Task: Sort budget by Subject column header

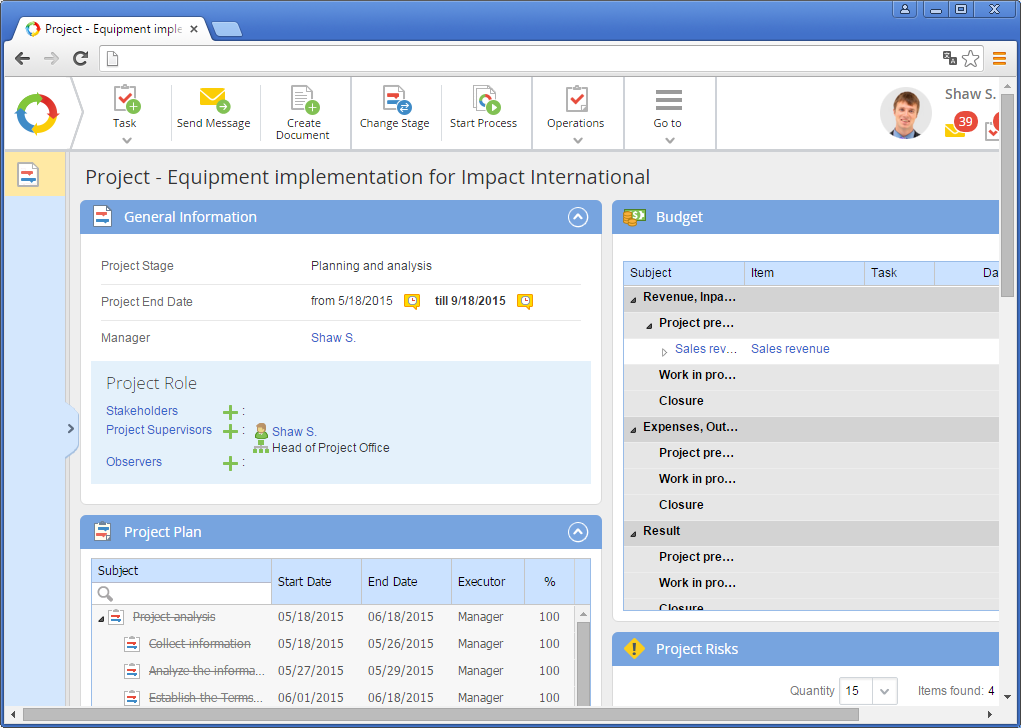Action: click(684, 273)
